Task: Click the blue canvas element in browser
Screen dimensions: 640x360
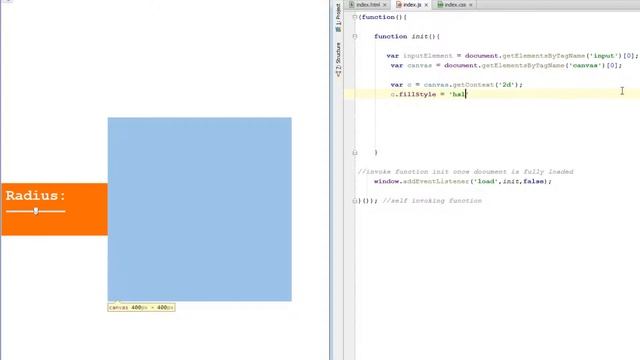Action: (200, 209)
